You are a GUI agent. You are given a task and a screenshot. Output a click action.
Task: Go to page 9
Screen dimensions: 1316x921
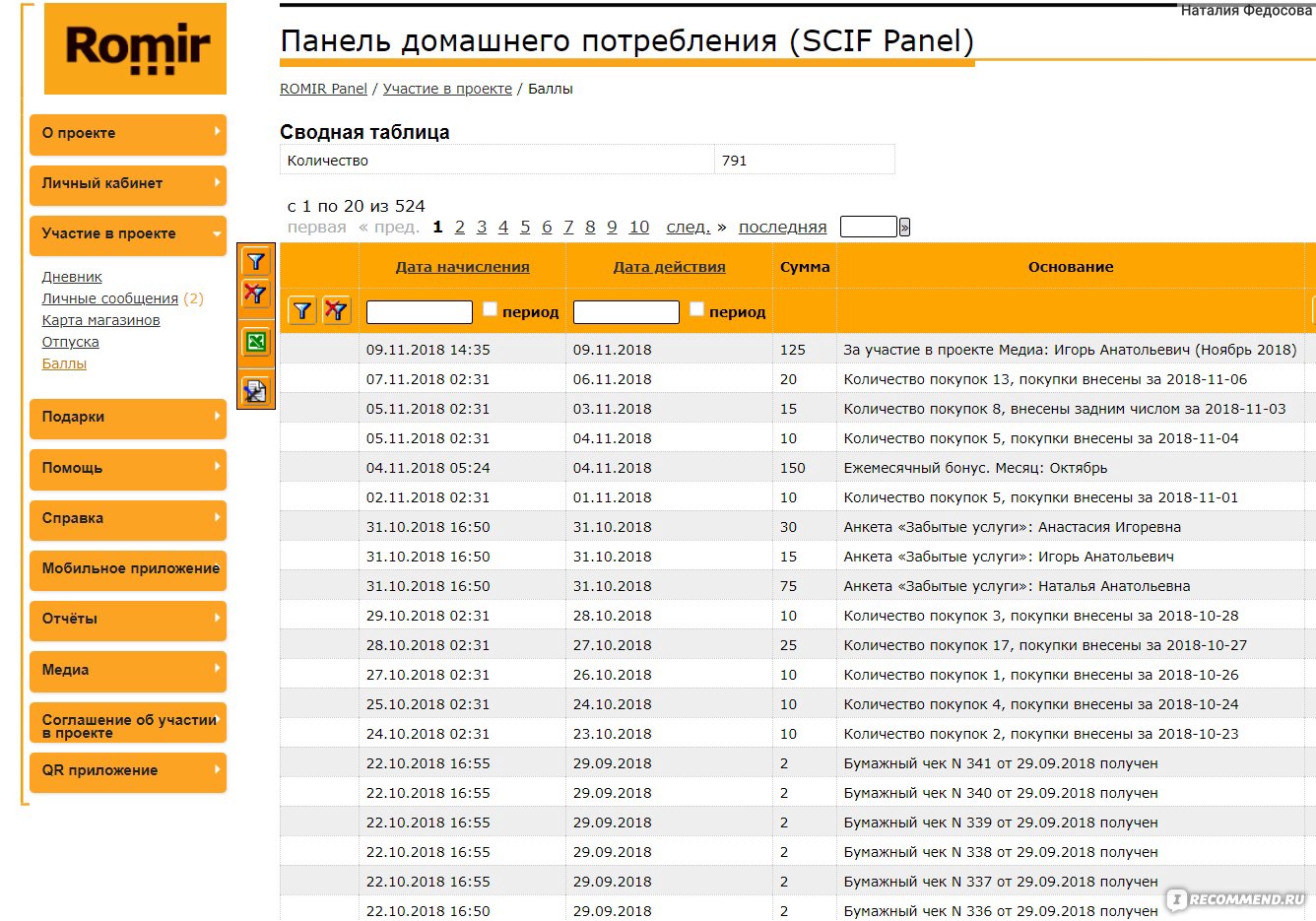[612, 228]
